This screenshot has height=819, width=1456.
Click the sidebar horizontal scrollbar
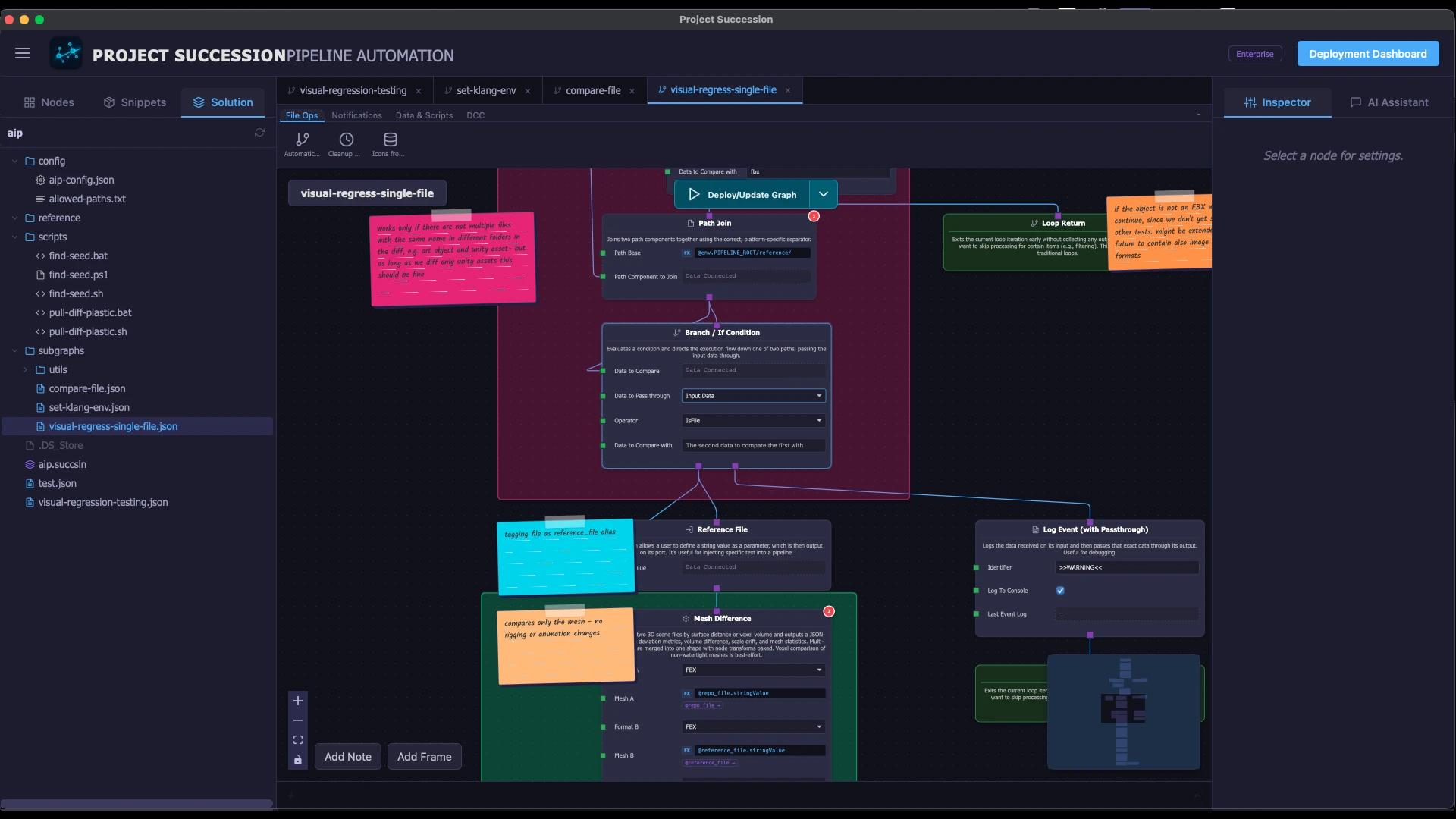click(136, 803)
